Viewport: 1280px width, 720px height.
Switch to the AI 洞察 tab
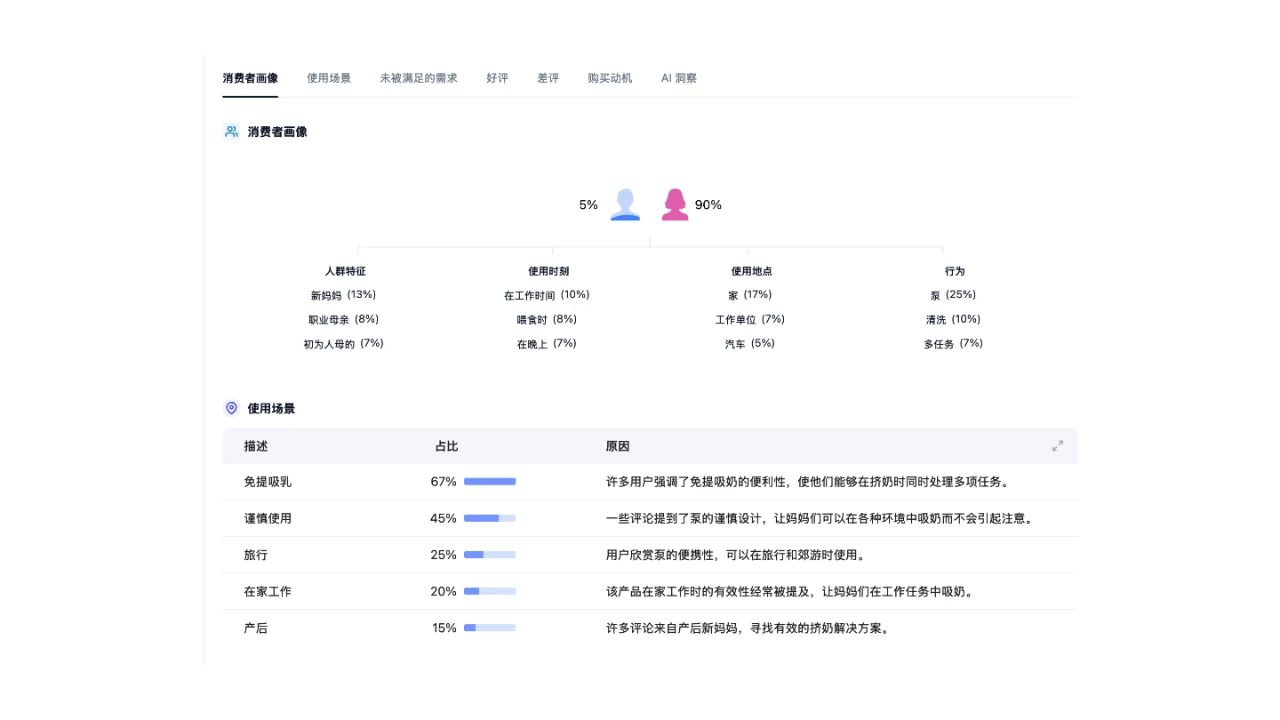tap(679, 77)
